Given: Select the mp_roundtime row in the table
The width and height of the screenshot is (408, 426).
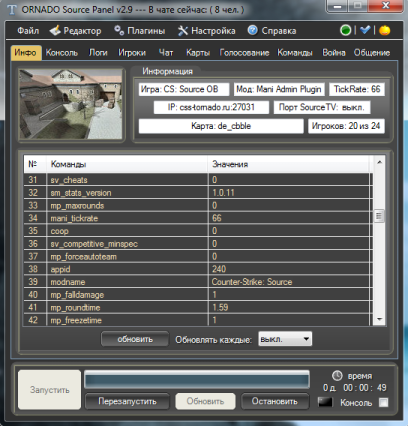Looking at the screenshot, I should pos(198,307).
